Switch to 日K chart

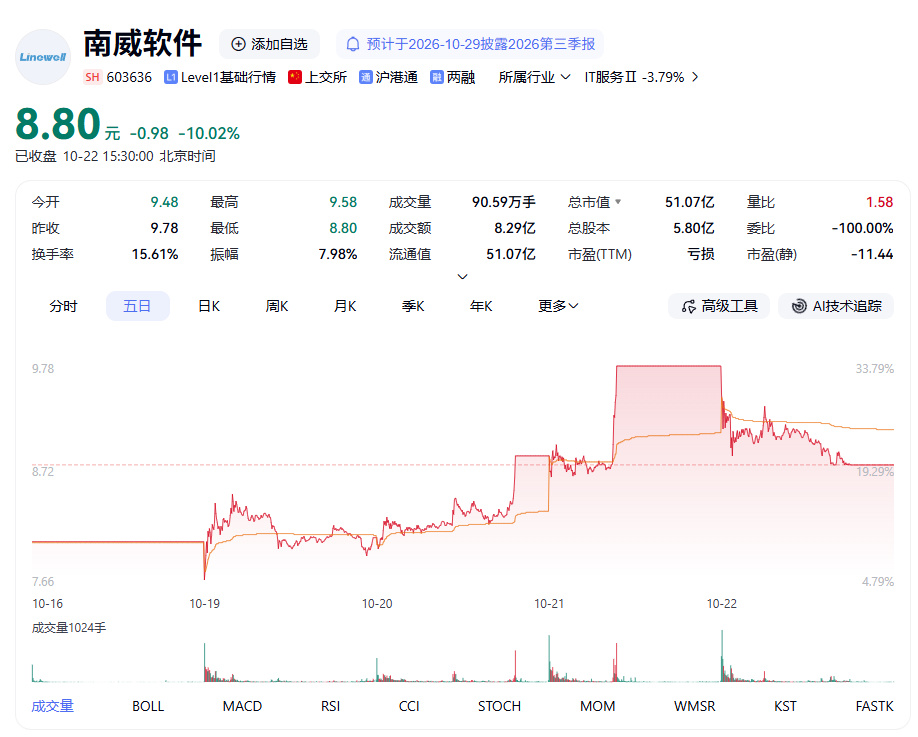(x=209, y=306)
